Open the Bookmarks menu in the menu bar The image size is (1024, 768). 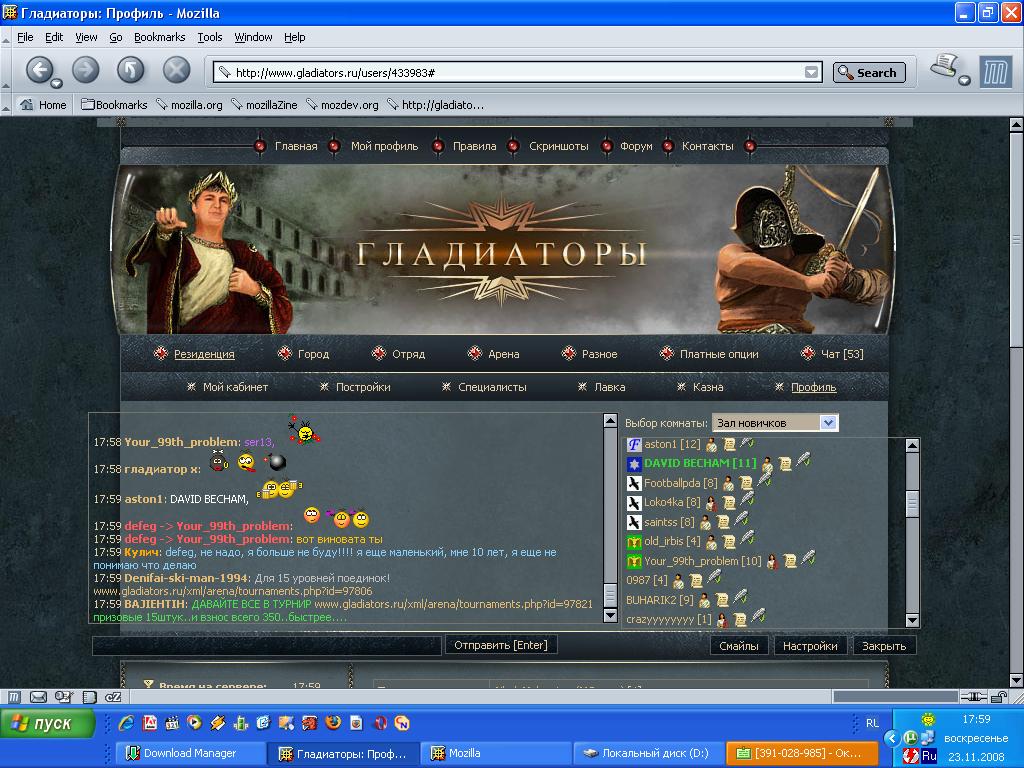(x=159, y=37)
